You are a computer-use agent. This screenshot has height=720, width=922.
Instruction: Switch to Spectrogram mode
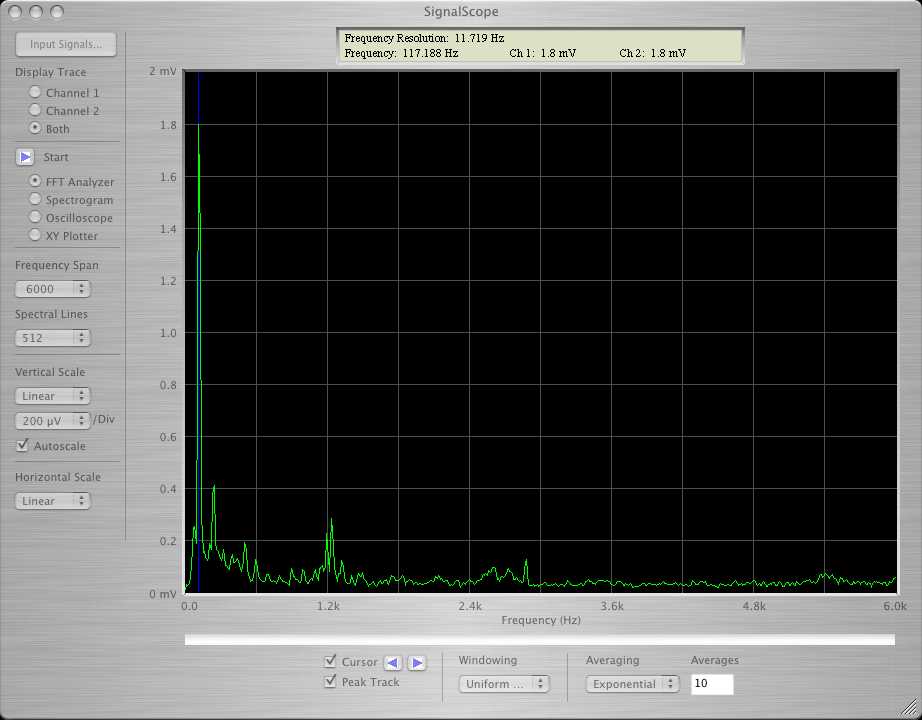point(36,200)
